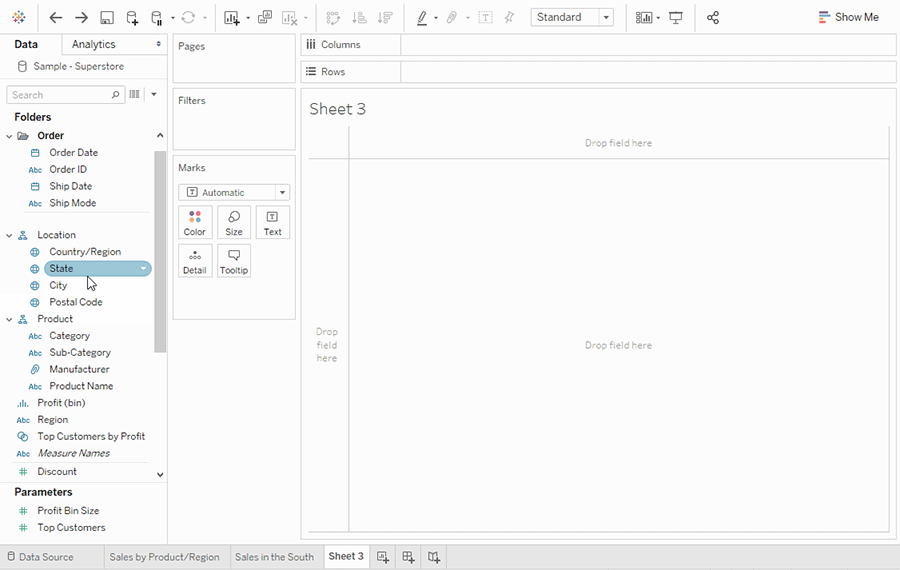900x570 pixels.
Task: Click the Undo back arrow in toolbar
Action: [56, 18]
